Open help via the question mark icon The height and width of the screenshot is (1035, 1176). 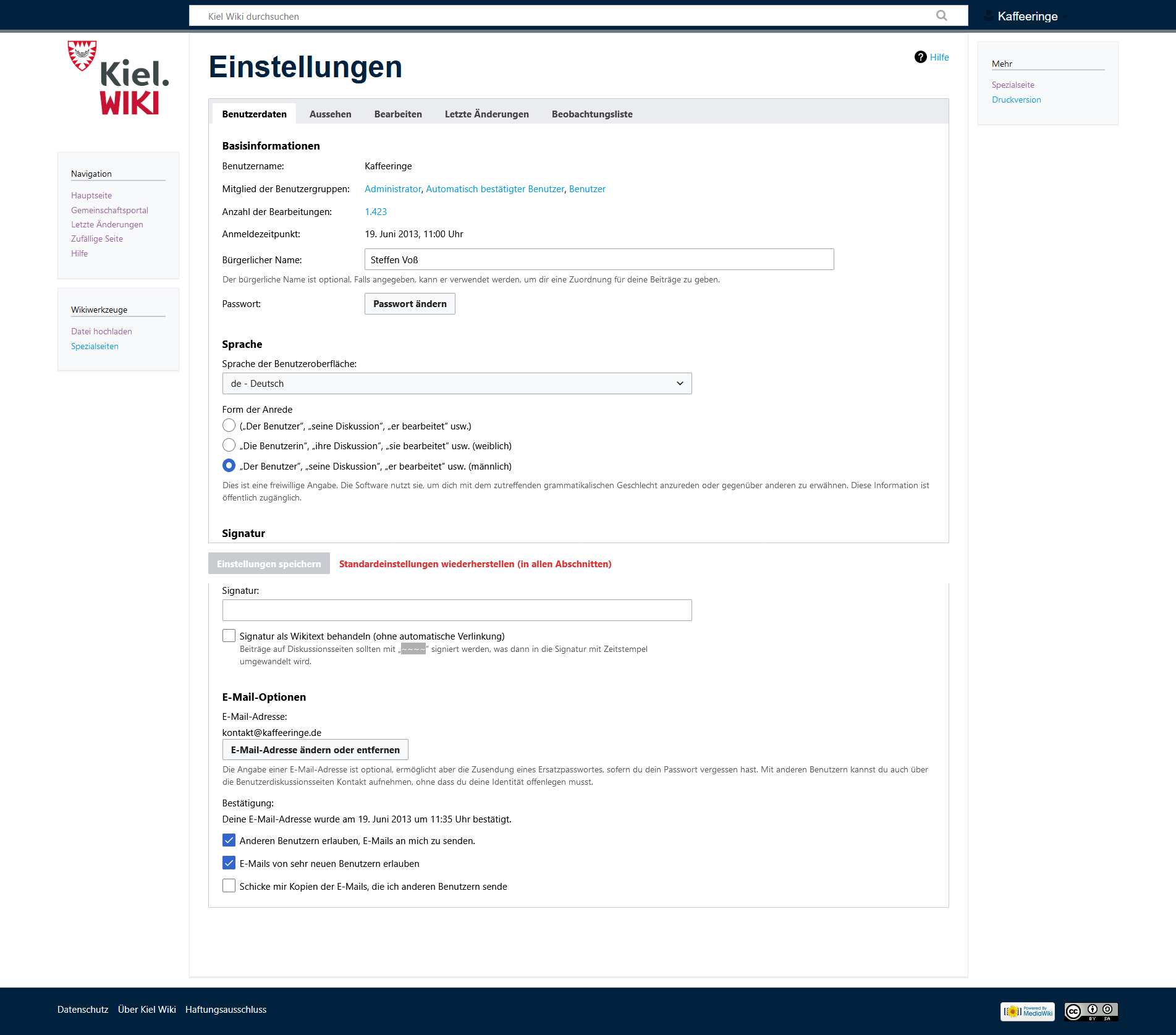[x=920, y=57]
